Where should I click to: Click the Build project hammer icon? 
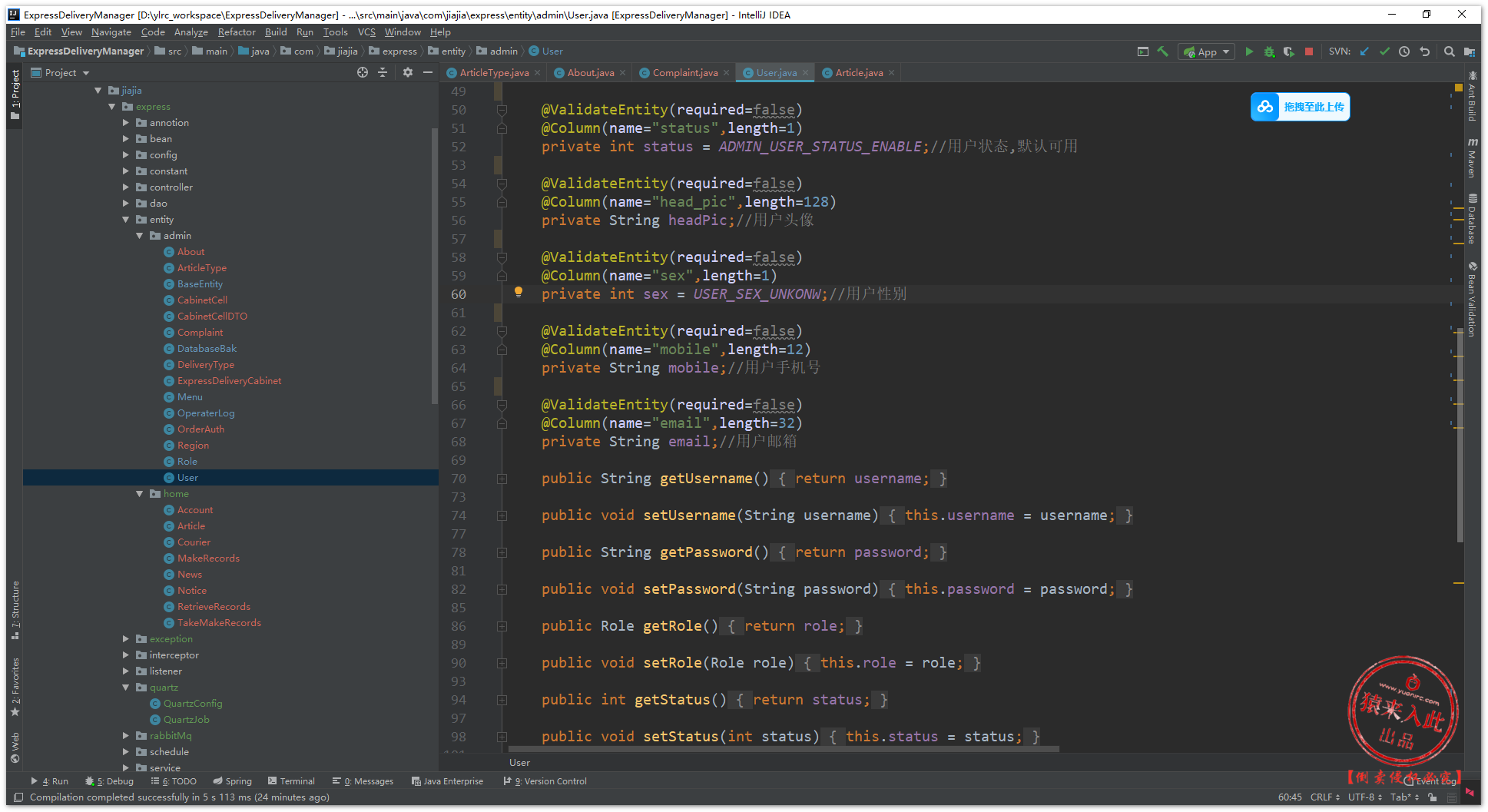(x=1163, y=51)
